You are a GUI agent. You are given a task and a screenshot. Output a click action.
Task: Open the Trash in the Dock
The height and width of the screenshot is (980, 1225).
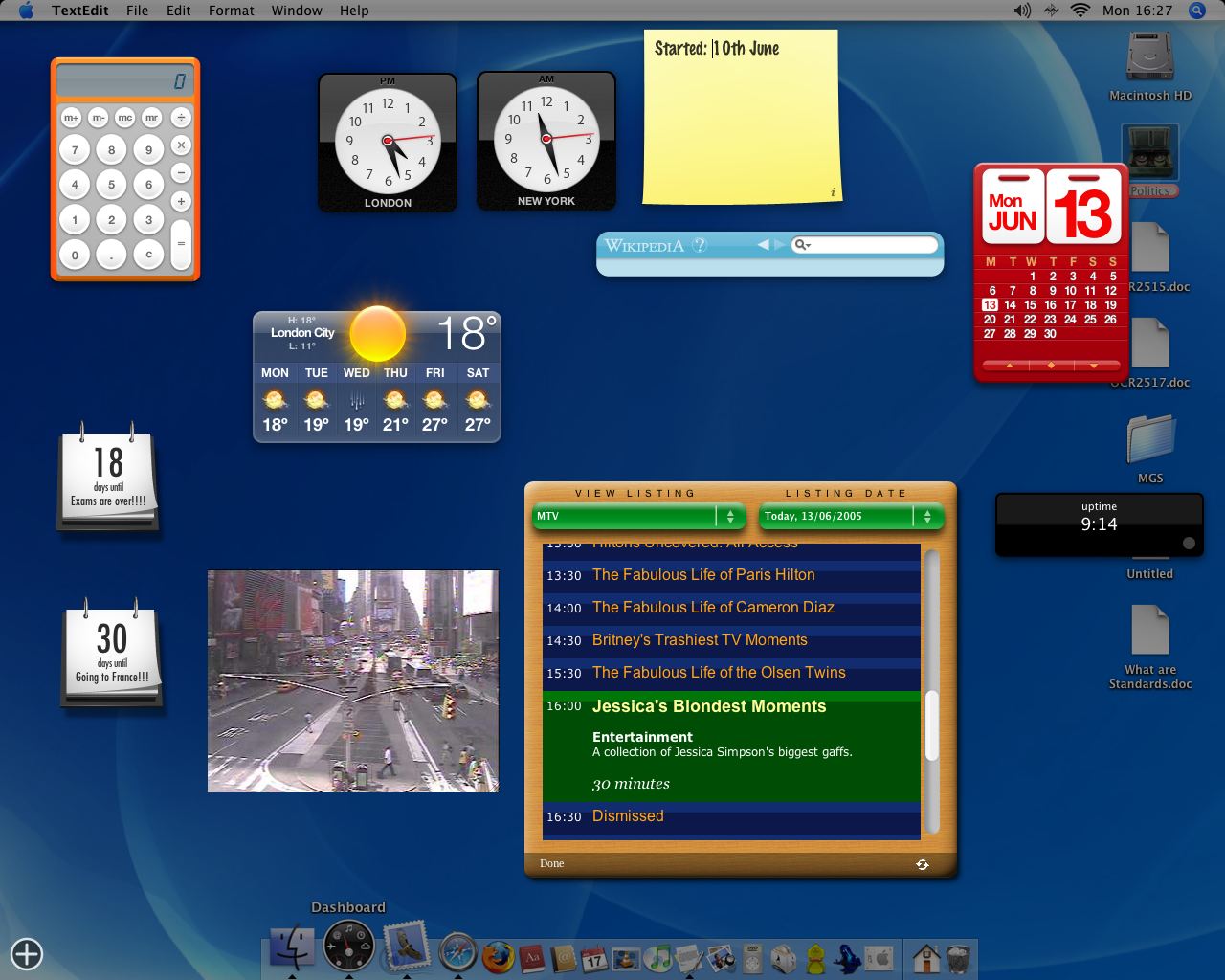[x=958, y=958]
